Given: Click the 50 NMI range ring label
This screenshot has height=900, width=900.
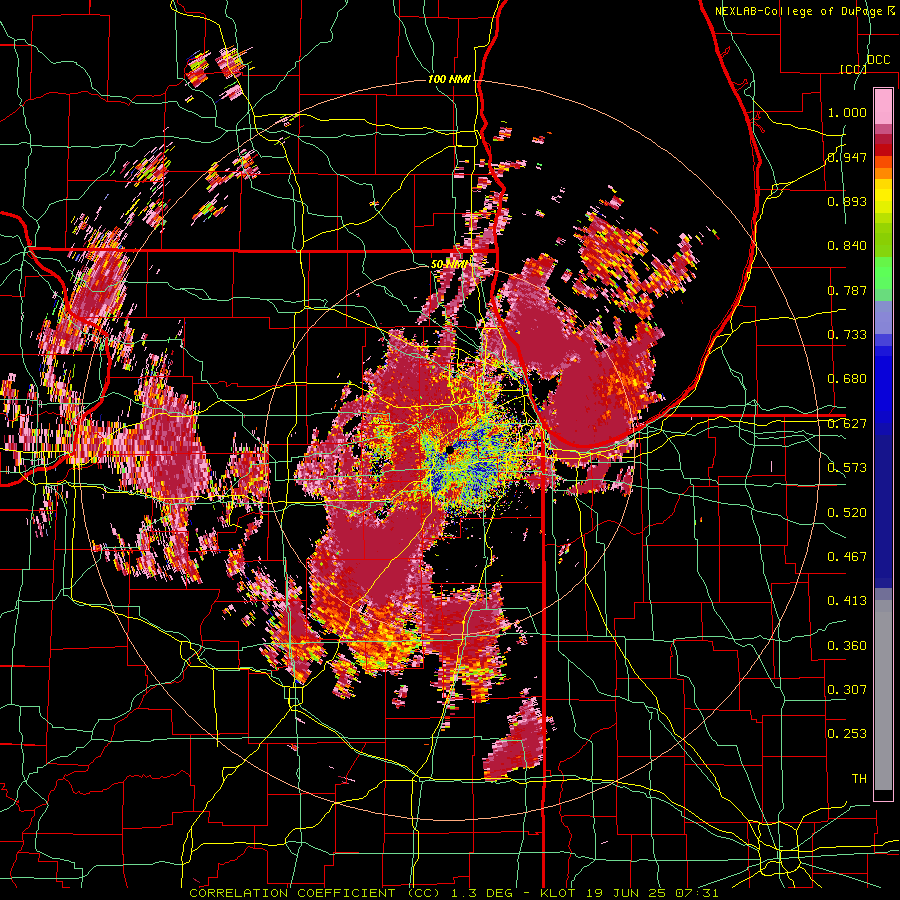Looking at the screenshot, I should pyautogui.click(x=449, y=265).
